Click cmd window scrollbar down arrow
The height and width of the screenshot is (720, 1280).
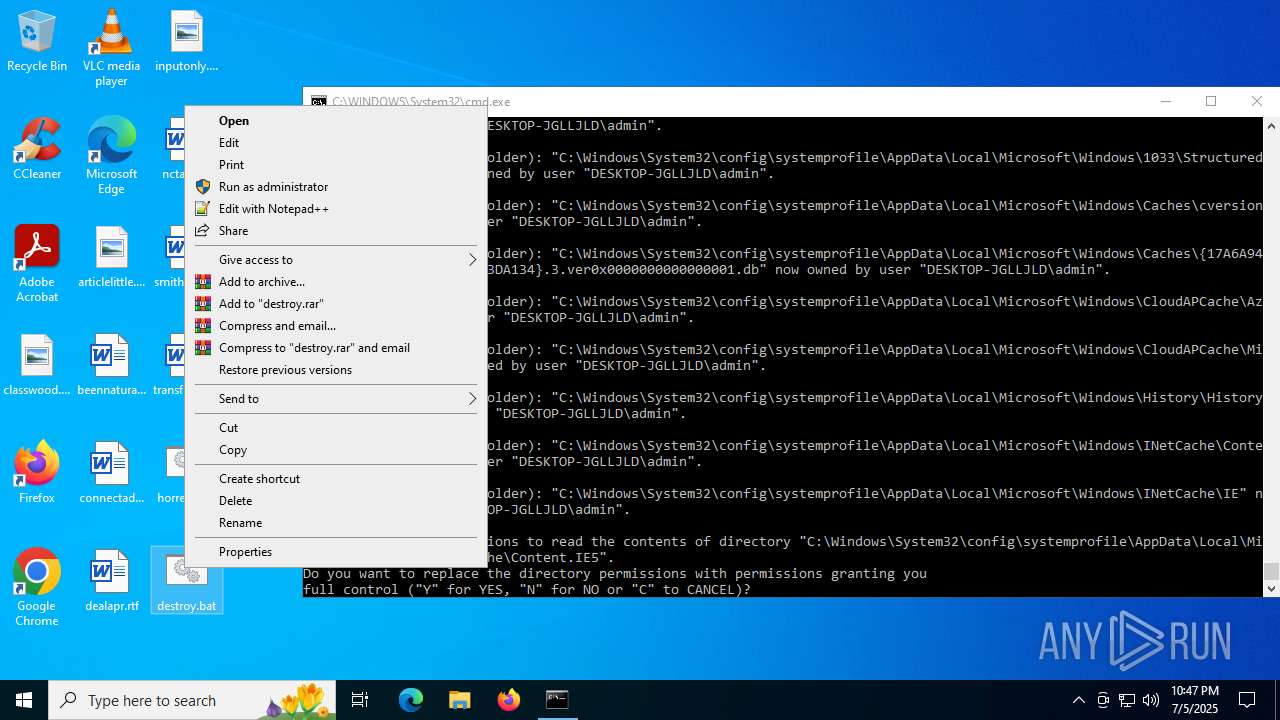pos(1271,588)
